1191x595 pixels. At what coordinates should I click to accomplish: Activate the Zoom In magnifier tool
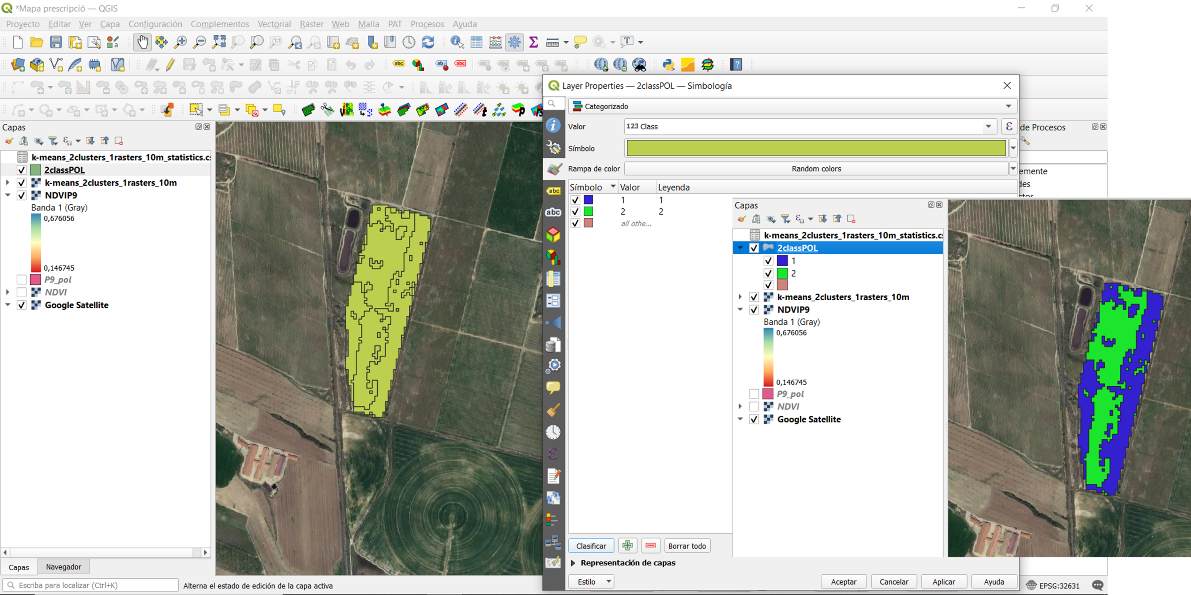tap(181, 42)
